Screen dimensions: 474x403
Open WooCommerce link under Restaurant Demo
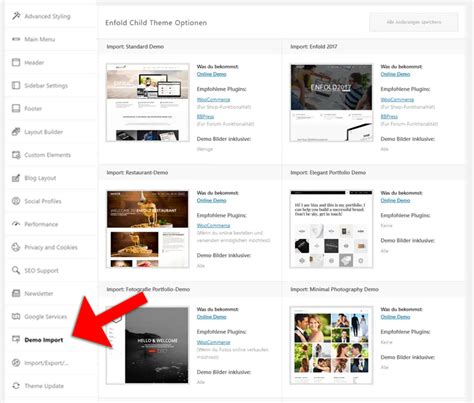pyautogui.click(x=213, y=225)
